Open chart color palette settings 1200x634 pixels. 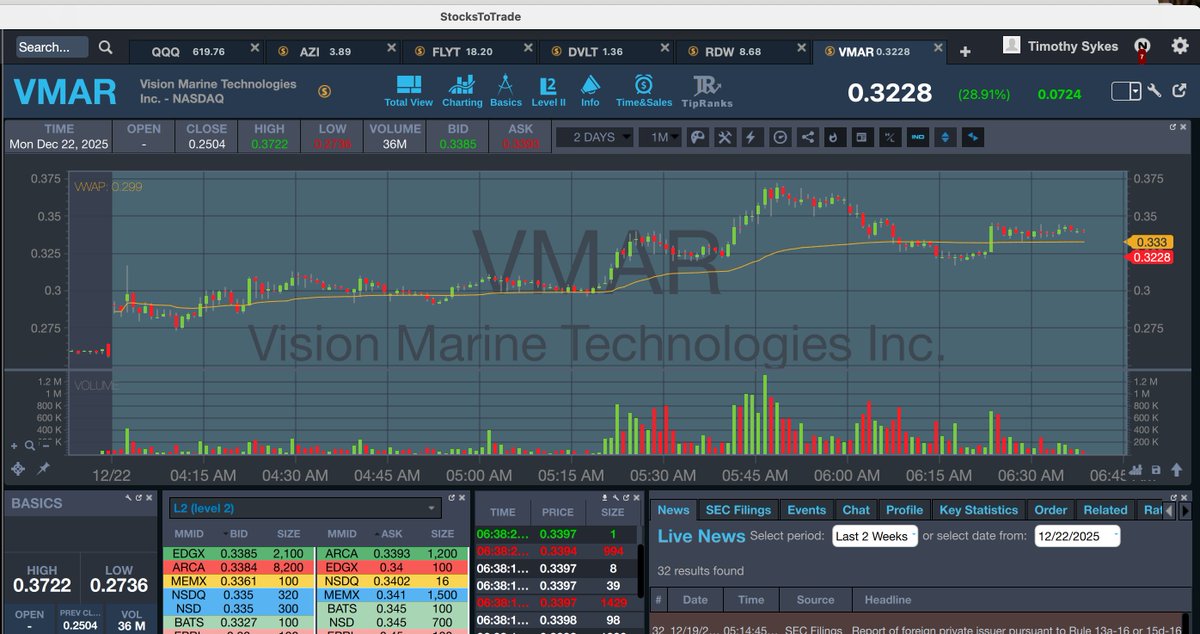[x=699, y=137]
